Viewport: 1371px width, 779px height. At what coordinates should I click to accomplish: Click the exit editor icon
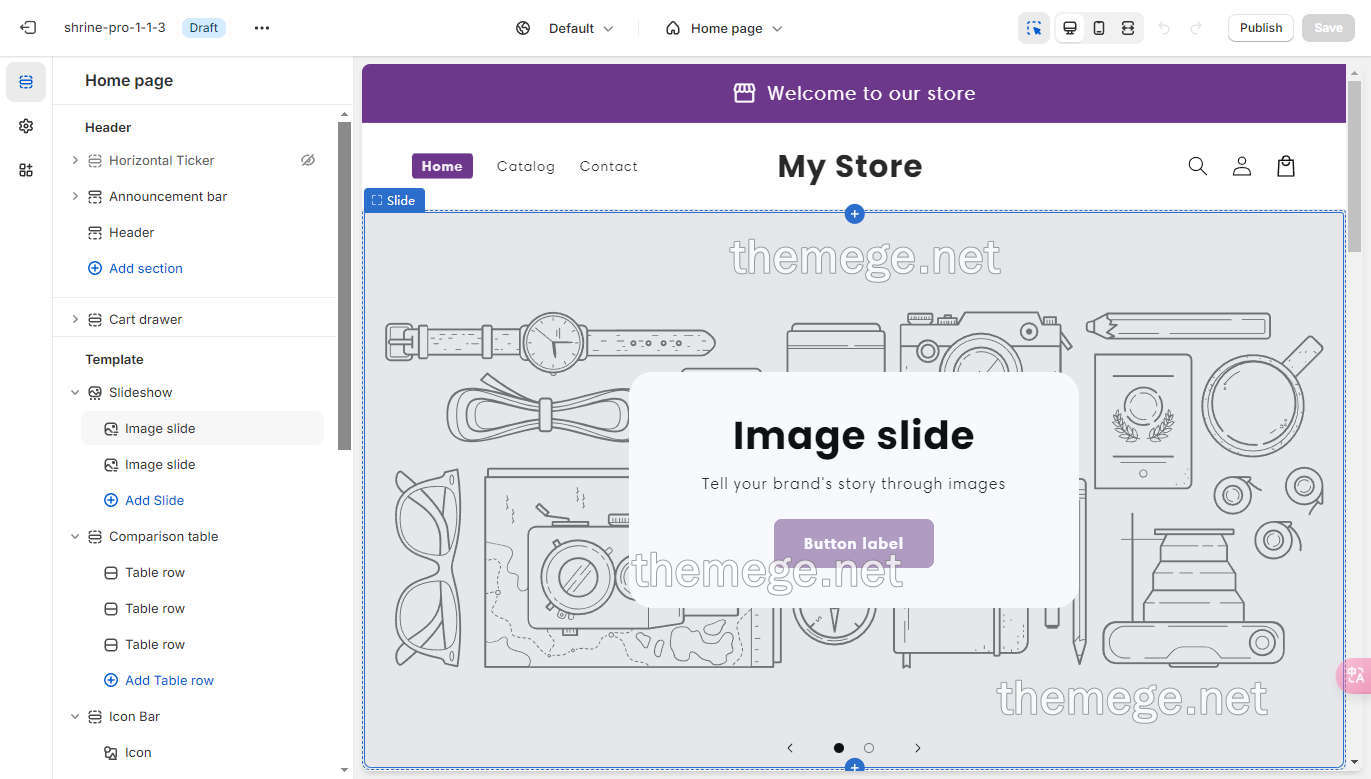pyautogui.click(x=28, y=28)
